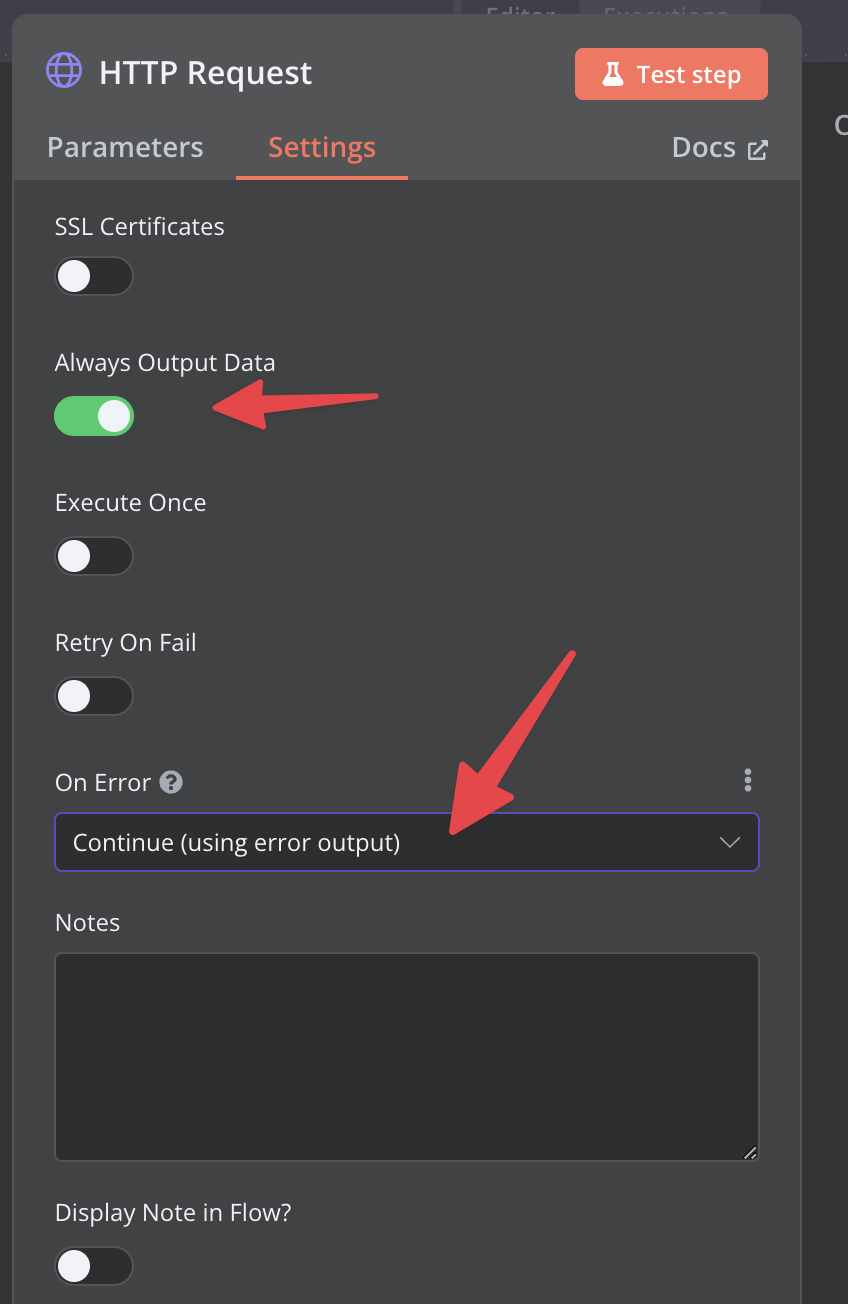
Task: Open the On Error dropdown
Action: [x=406, y=842]
